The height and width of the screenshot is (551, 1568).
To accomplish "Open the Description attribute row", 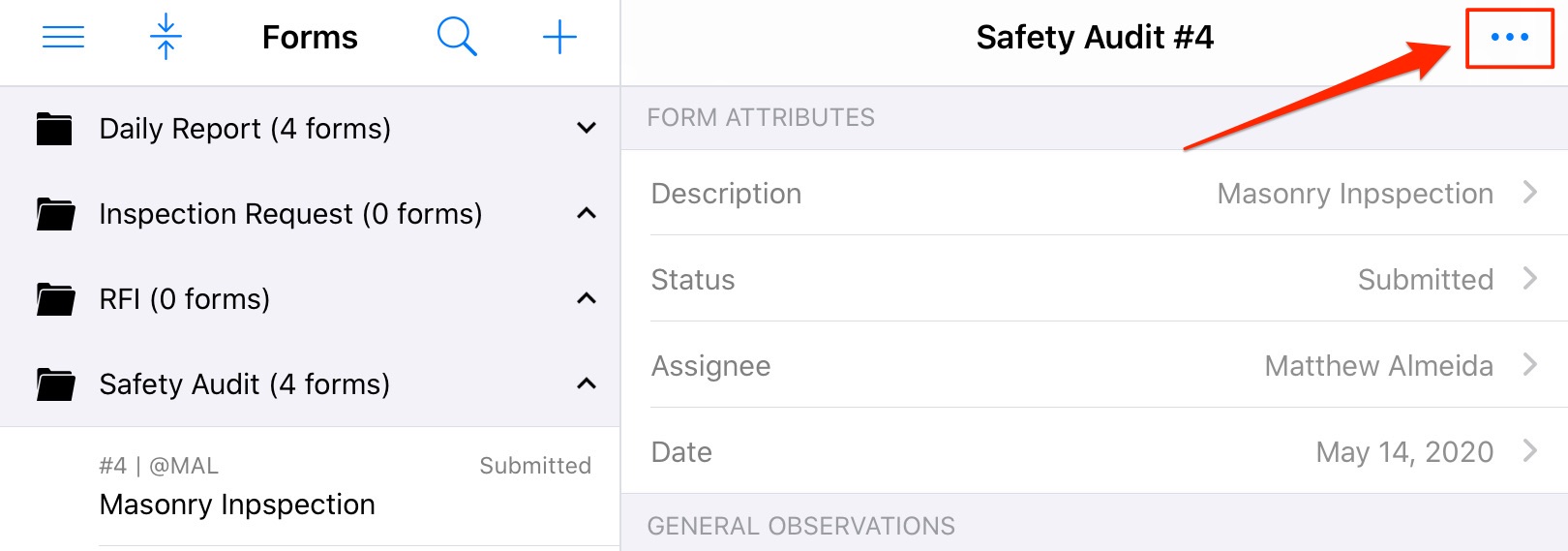I will (x=1094, y=194).
